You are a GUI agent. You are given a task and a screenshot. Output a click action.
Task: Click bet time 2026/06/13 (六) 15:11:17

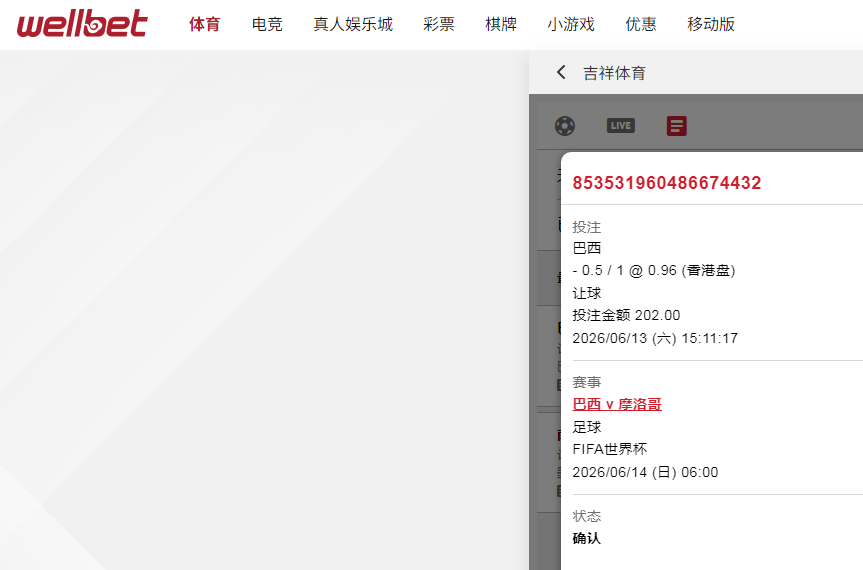pyautogui.click(x=655, y=338)
